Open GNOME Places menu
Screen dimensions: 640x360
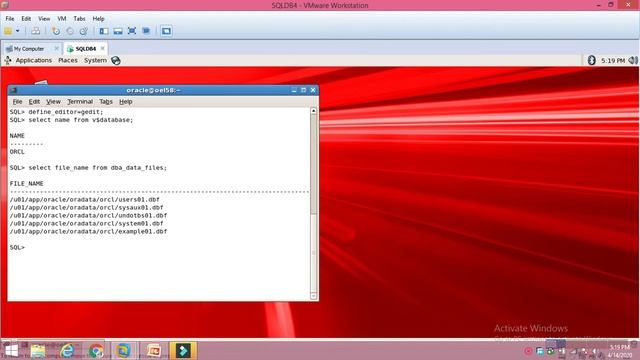(x=68, y=60)
